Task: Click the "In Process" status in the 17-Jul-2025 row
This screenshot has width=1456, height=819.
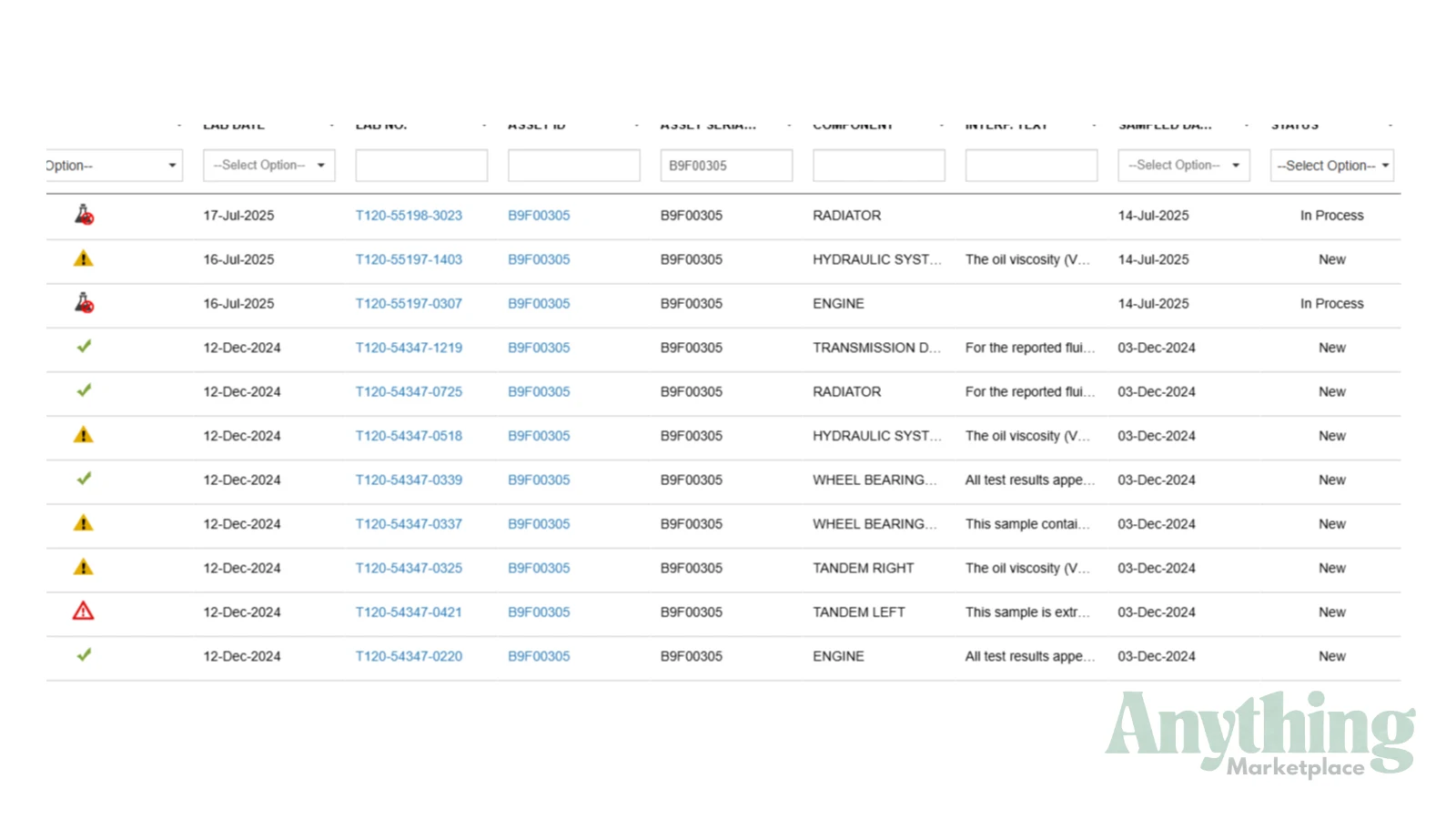Action: (x=1332, y=216)
